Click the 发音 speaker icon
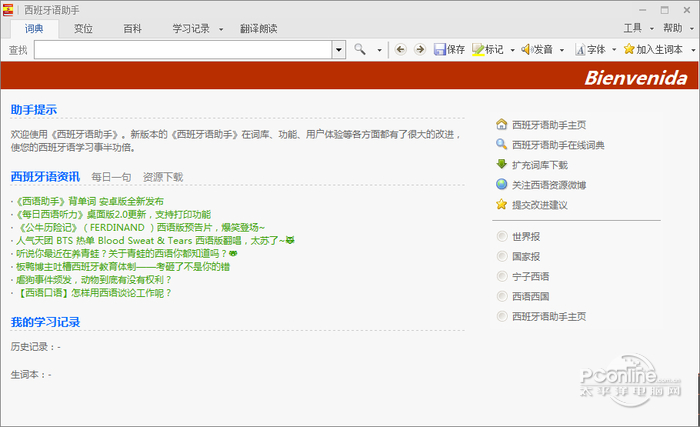Image resolution: width=700 pixels, height=427 pixels. click(x=526, y=49)
